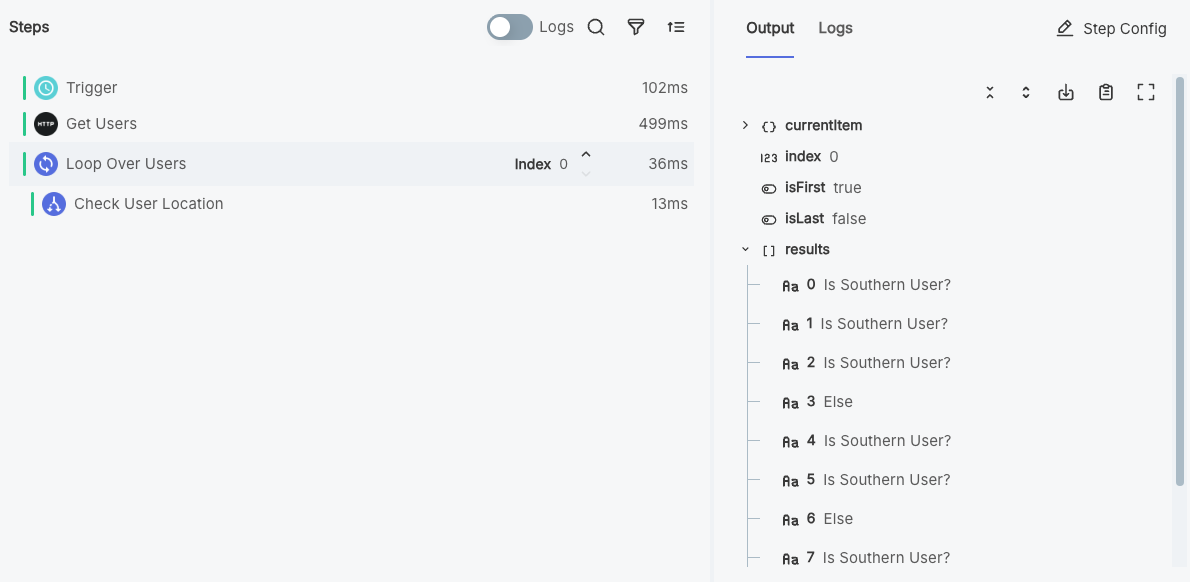Expand the currentItem object
This screenshot has width=1190, height=582.
745,126
